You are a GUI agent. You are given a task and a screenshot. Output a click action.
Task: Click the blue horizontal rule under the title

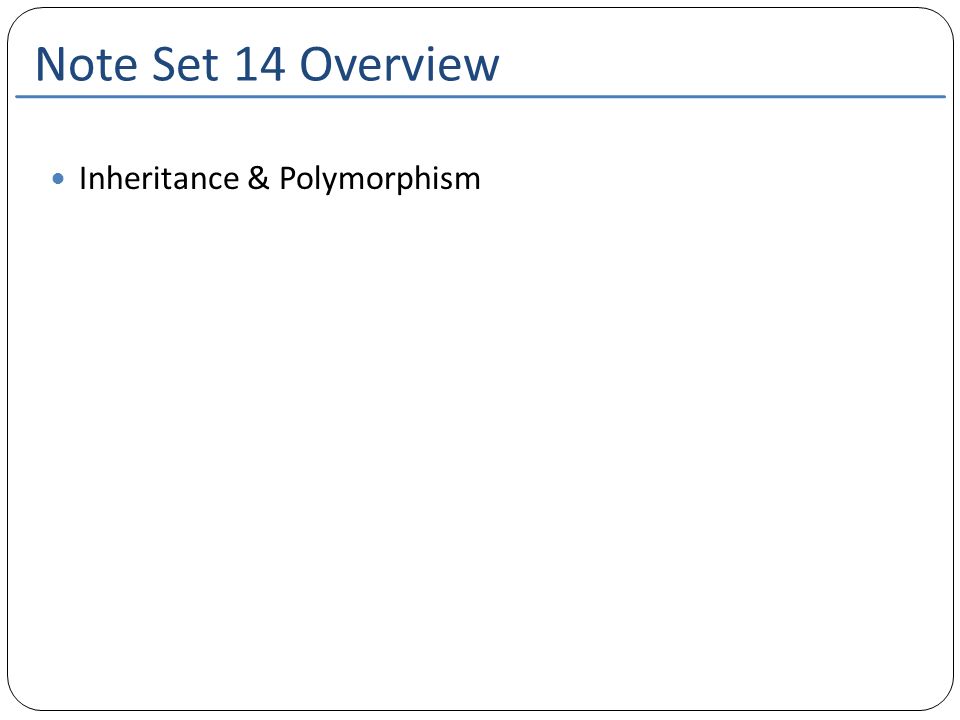(481, 96)
